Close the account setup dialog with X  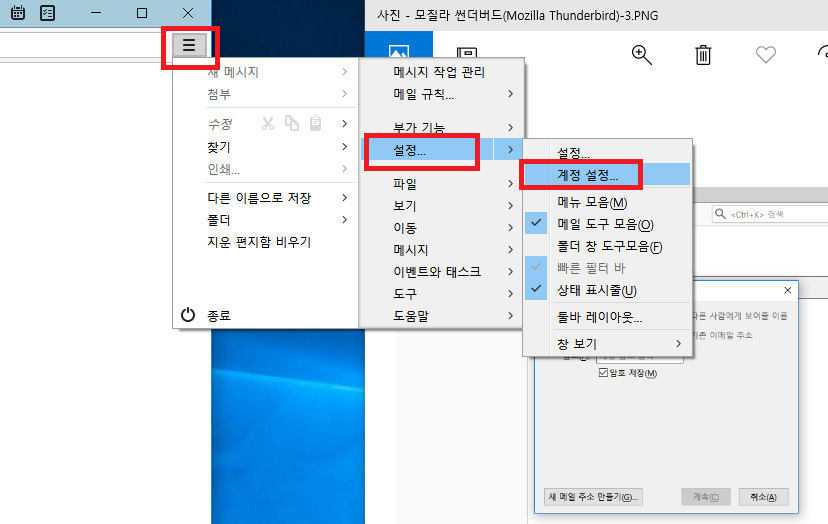point(787,291)
